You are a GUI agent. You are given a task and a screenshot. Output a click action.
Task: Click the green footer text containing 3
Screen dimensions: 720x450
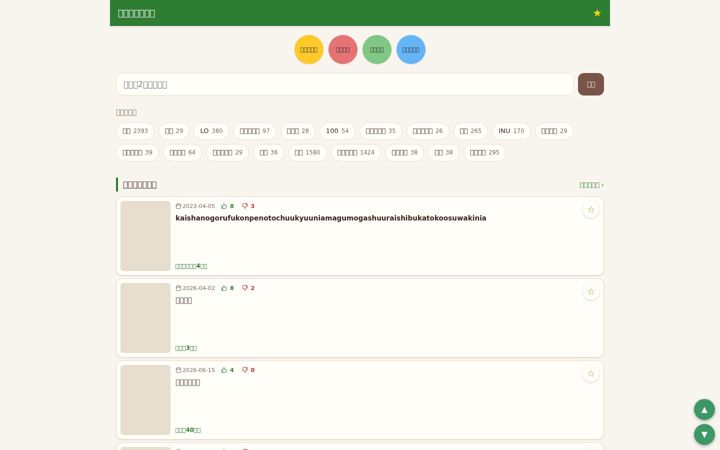tap(186, 348)
